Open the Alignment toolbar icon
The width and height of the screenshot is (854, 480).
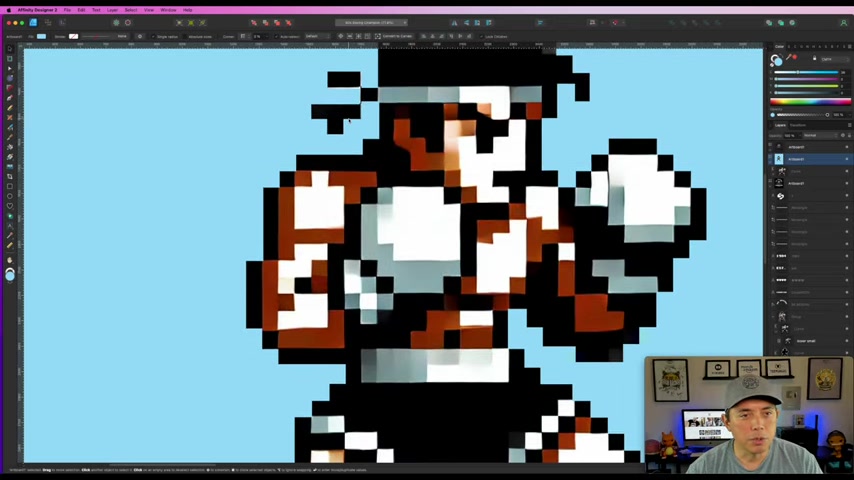click(540, 22)
